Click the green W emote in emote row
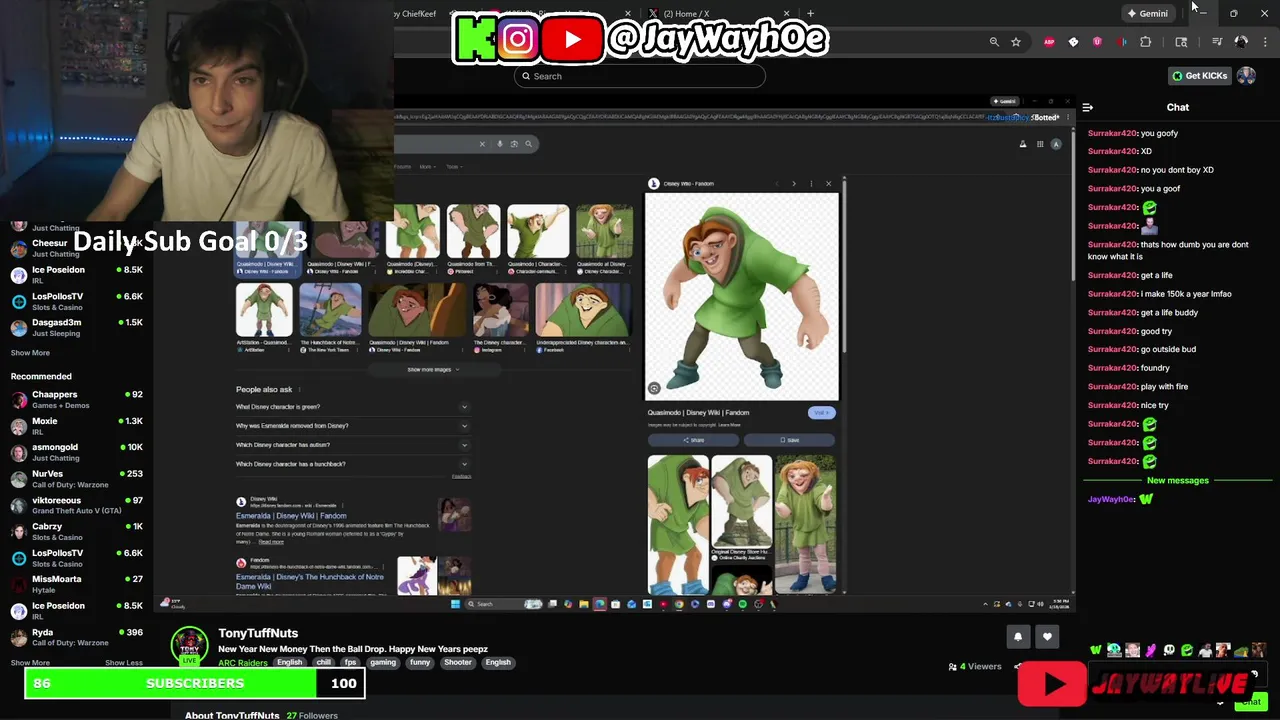The width and height of the screenshot is (1280, 720). click(x=1096, y=650)
